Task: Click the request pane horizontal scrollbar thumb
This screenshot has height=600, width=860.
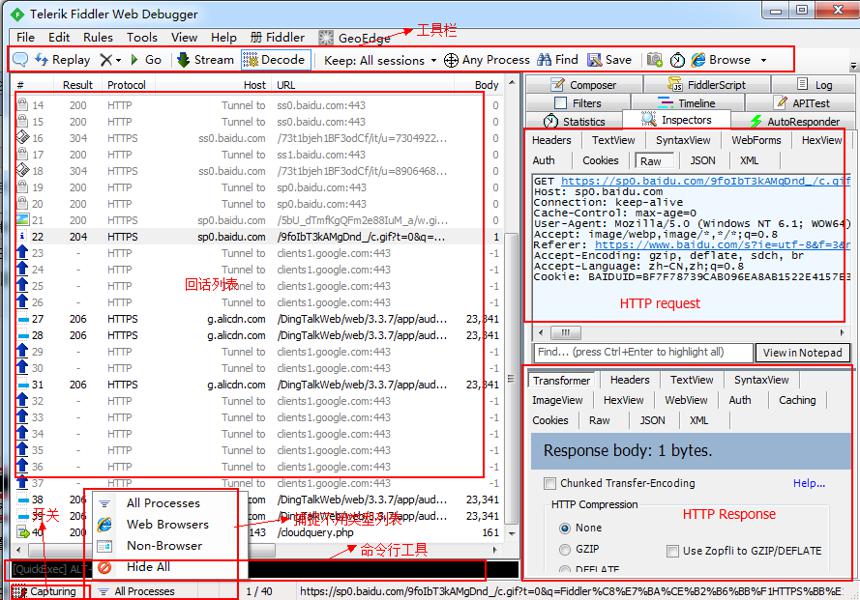Action: pos(565,332)
